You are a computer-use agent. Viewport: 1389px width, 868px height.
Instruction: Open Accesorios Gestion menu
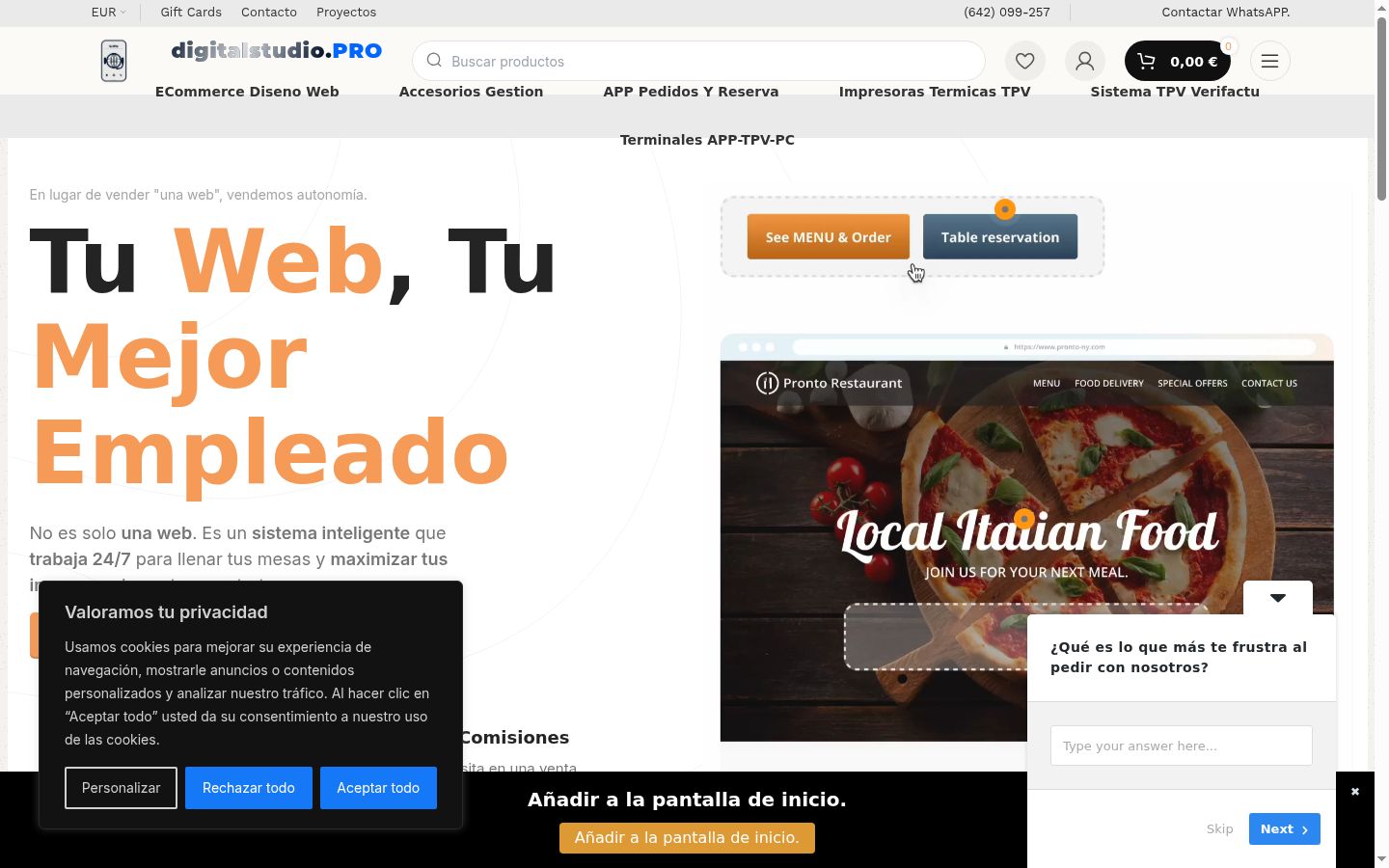coord(471,92)
